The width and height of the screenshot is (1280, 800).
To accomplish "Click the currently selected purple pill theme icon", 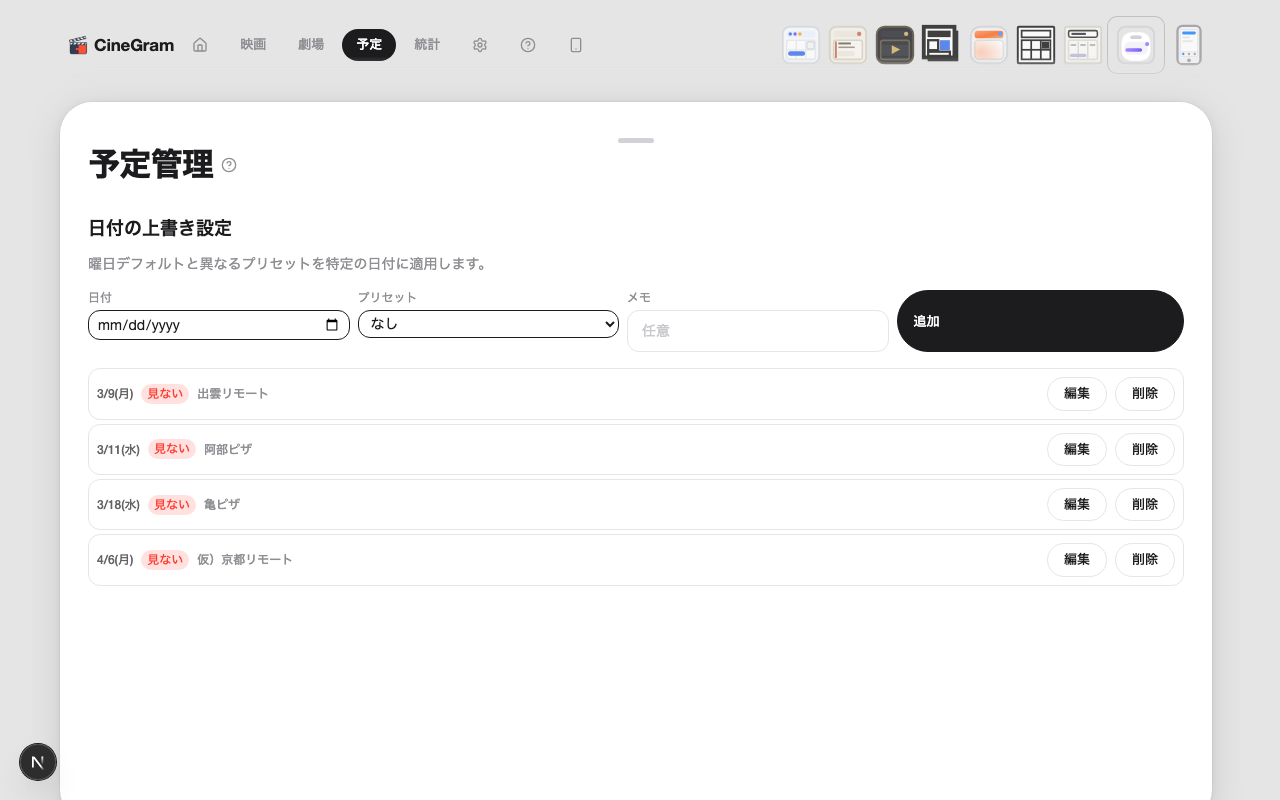I will [x=1135, y=44].
